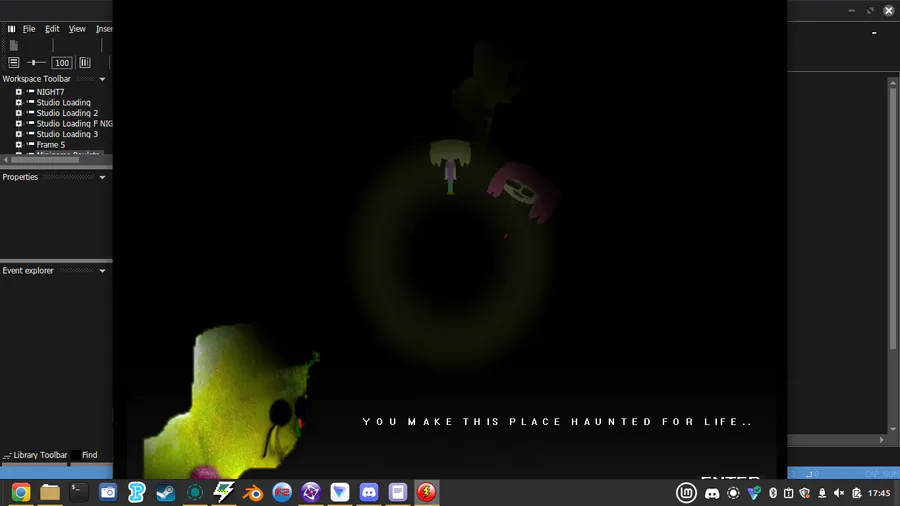This screenshot has height=506, width=900.
Task: Open the security shield tray icon
Action: pos(805,493)
